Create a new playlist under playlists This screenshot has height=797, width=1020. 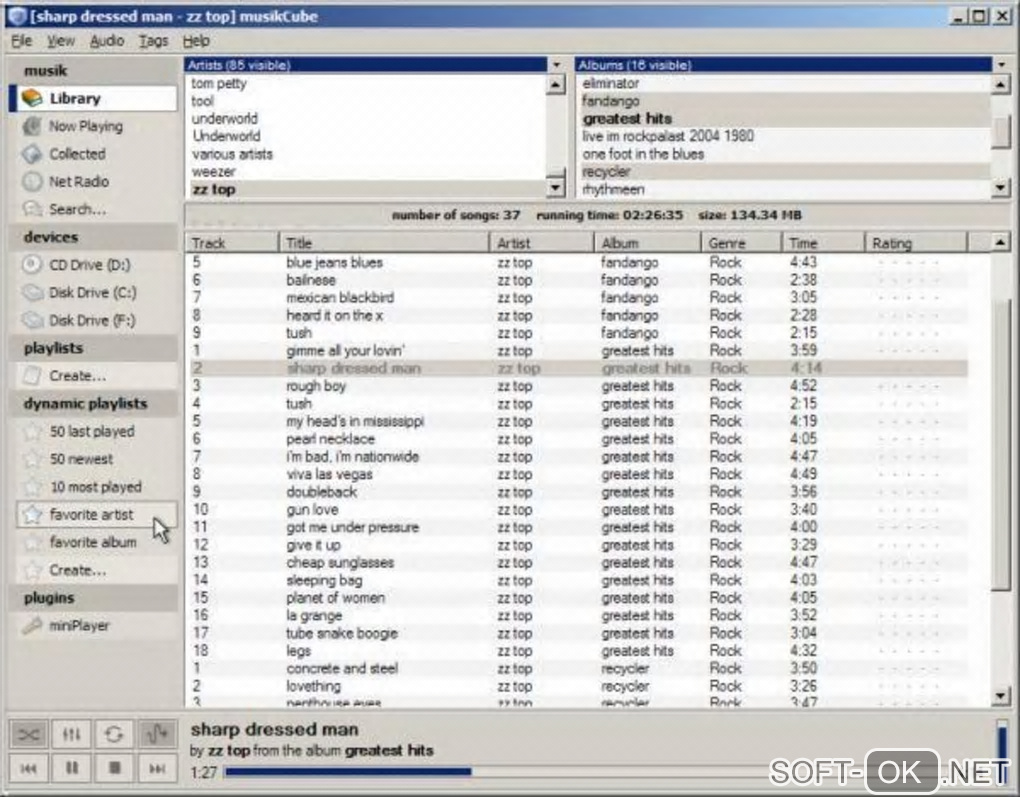coord(94,376)
